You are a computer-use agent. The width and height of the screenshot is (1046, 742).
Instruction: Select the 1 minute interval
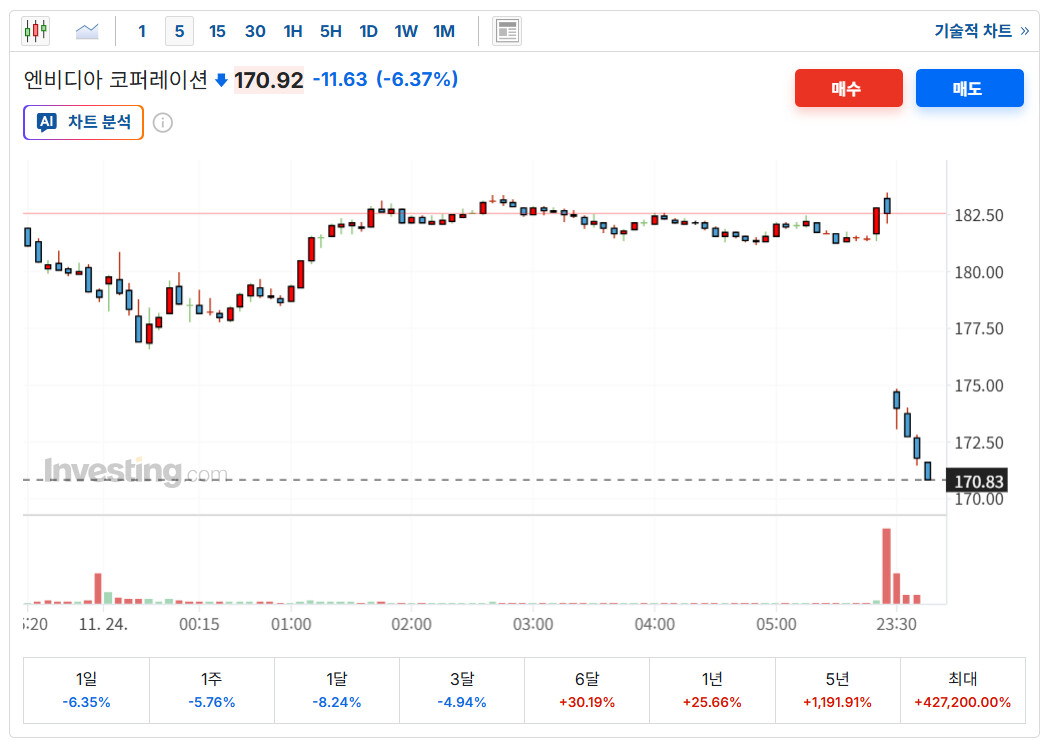click(141, 31)
